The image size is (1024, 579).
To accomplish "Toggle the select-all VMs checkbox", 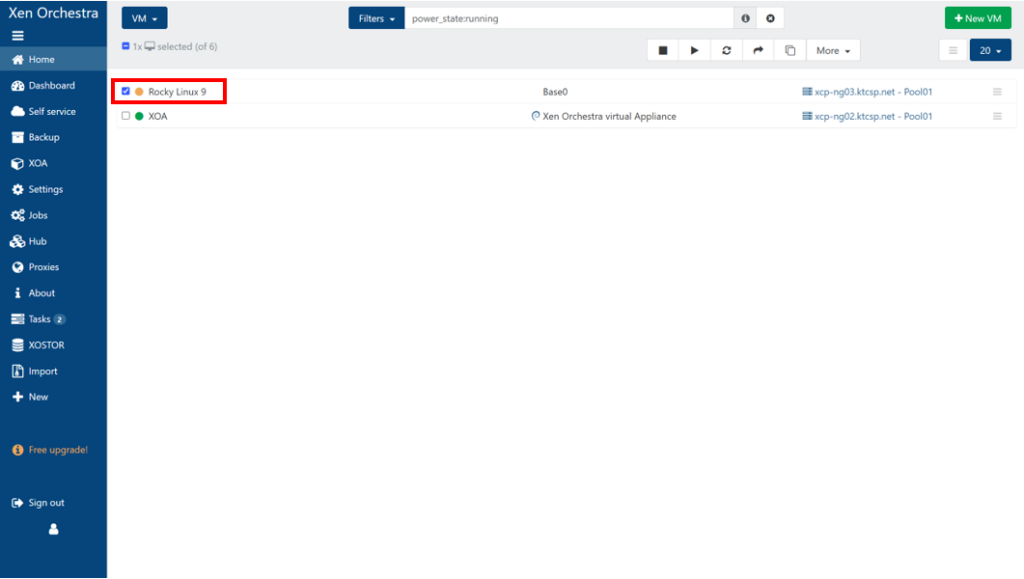I will (126, 46).
